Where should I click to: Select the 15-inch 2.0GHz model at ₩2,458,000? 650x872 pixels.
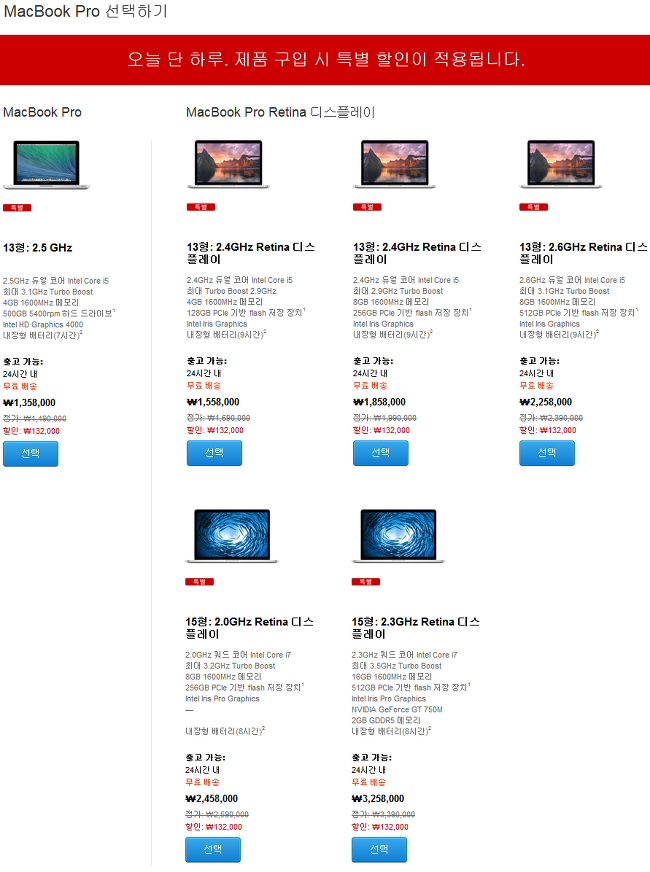click(213, 850)
